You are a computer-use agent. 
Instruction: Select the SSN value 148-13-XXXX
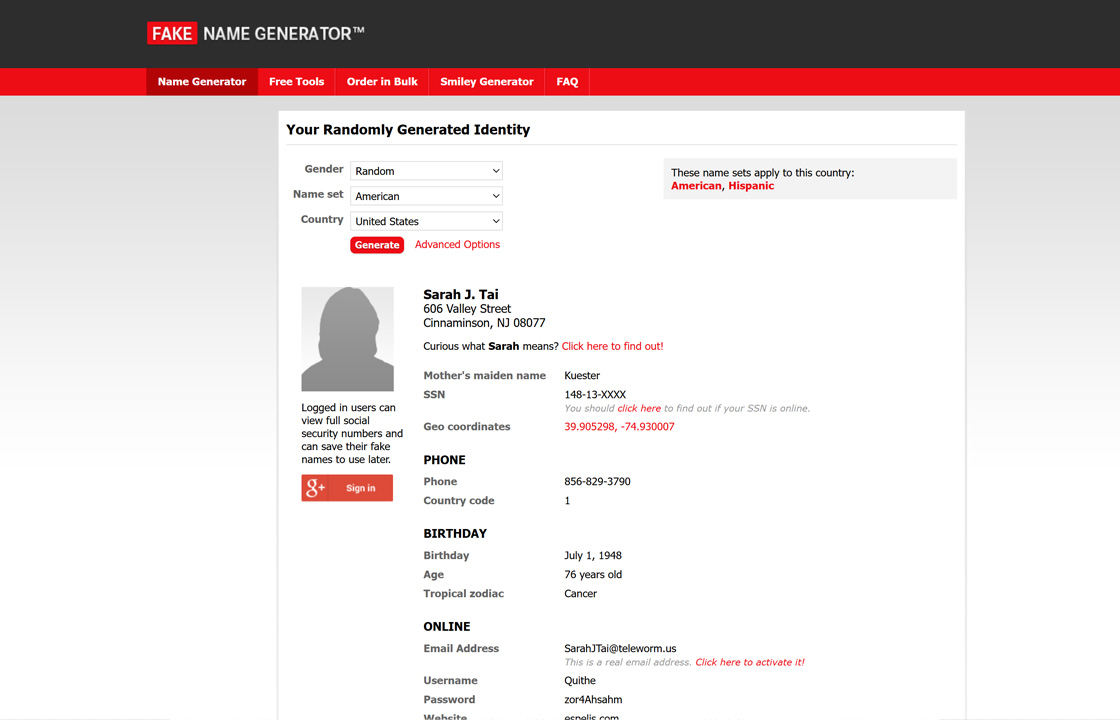(x=595, y=394)
